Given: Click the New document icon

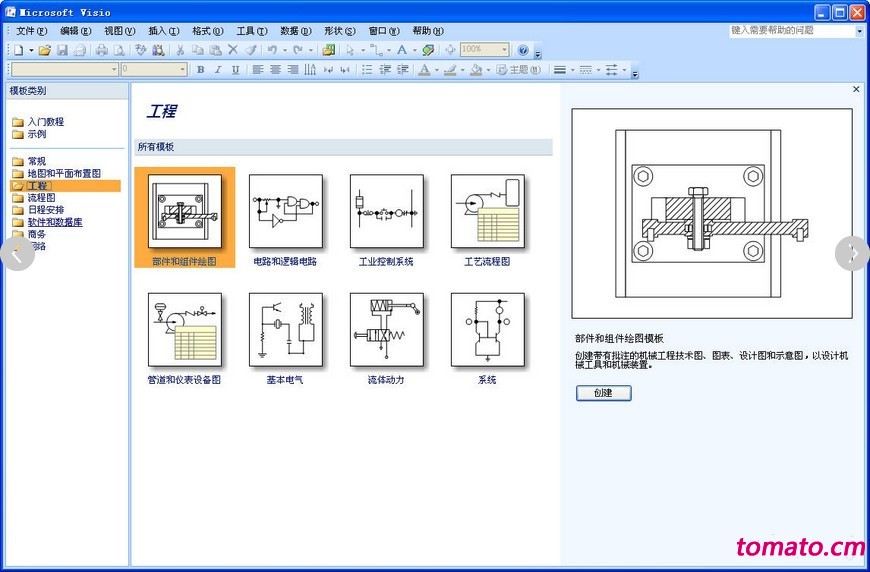Looking at the screenshot, I should coord(19,50).
